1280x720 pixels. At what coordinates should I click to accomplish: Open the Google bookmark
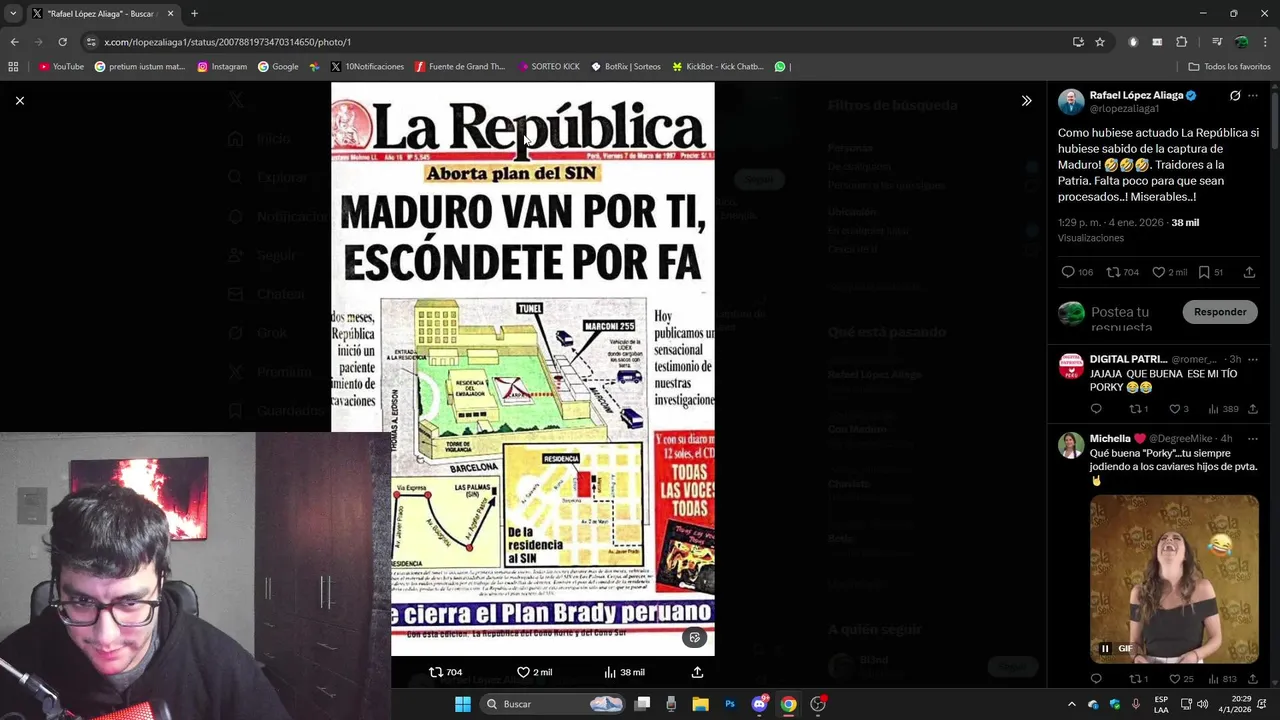(x=278, y=67)
